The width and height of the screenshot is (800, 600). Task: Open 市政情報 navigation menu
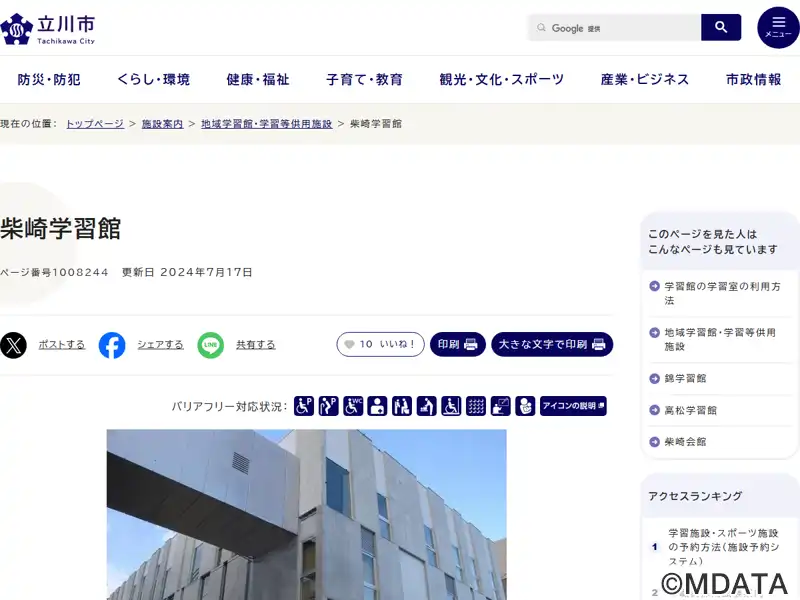coord(754,80)
